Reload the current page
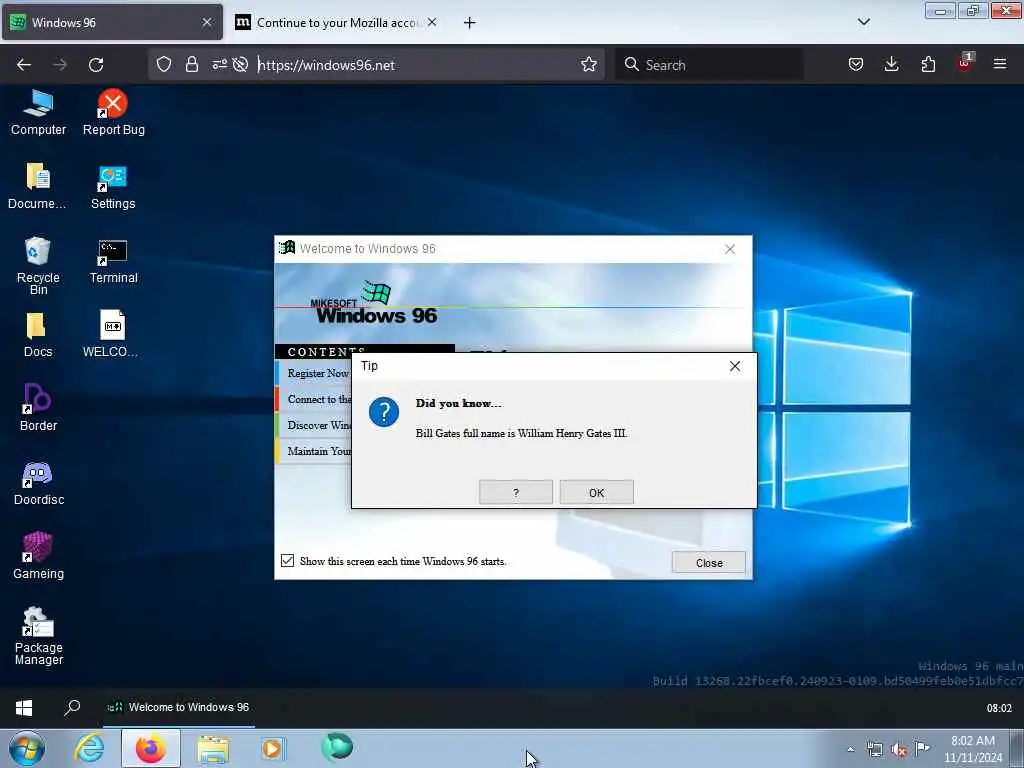Image resolution: width=1024 pixels, height=768 pixels. [96, 65]
